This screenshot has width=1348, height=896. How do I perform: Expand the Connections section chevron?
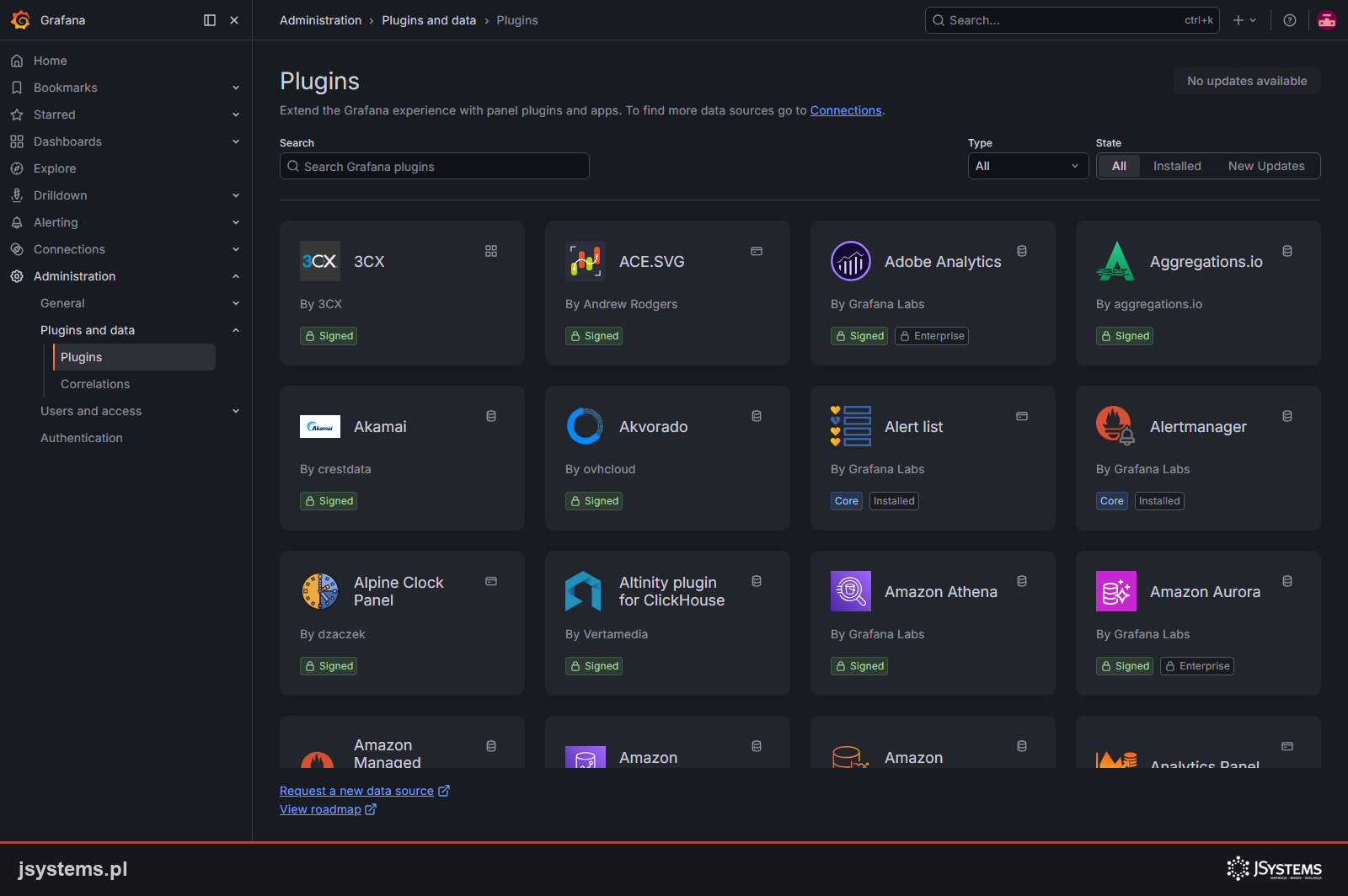pyautogui.click(x=236, y=249)
